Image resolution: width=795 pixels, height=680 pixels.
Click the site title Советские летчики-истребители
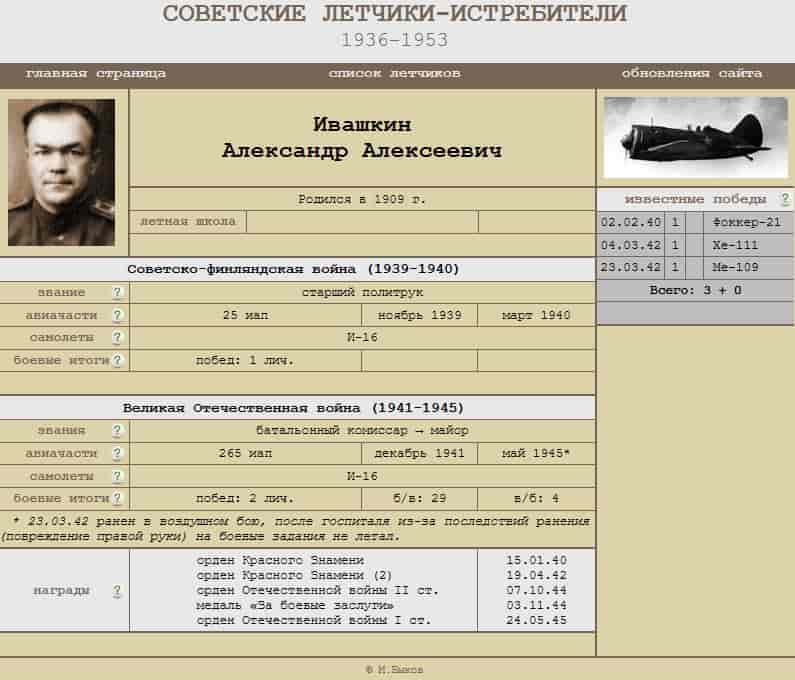pos(395,14)
